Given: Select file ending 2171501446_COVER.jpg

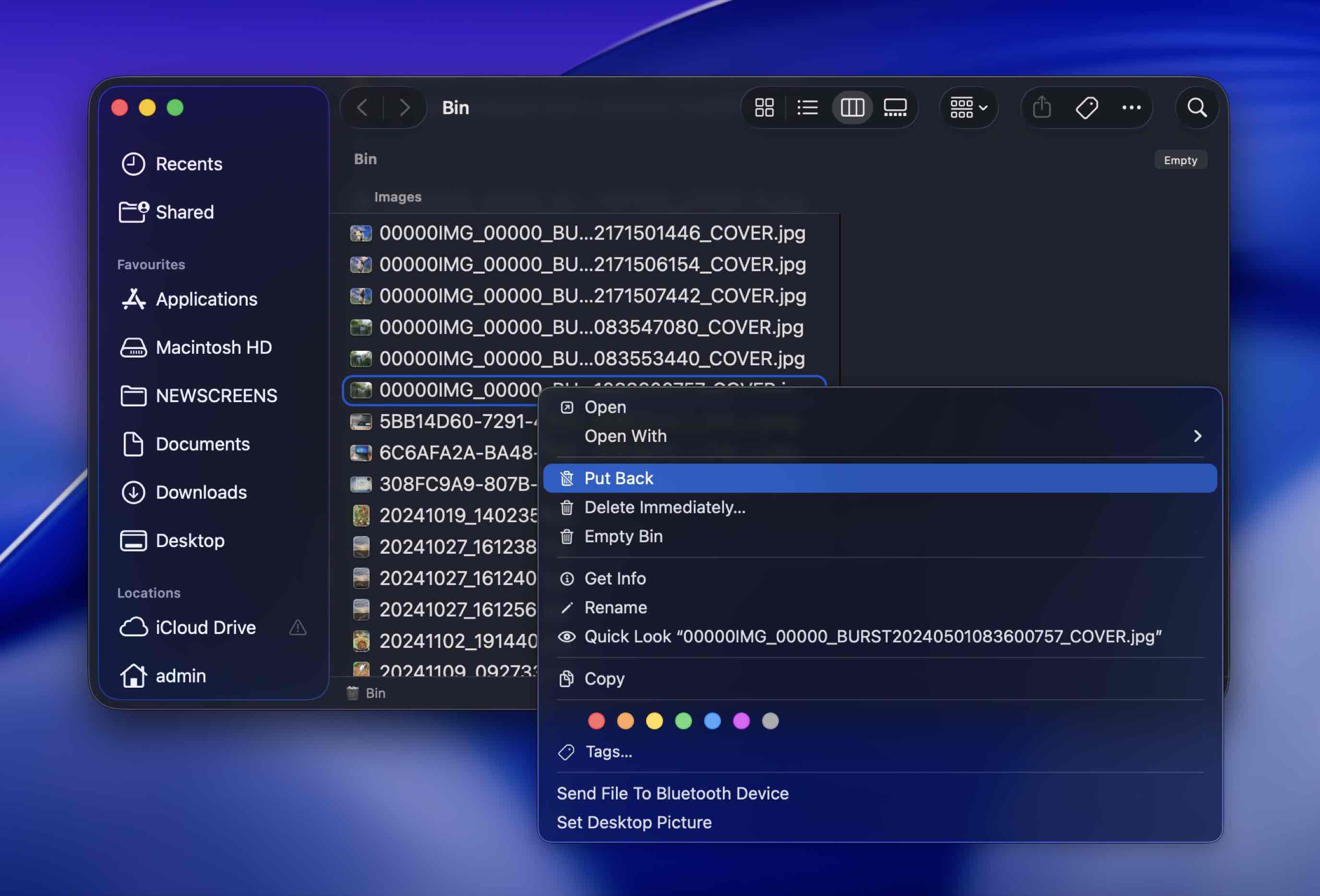Looking at the screenshot, I should (x=585, y=233).
